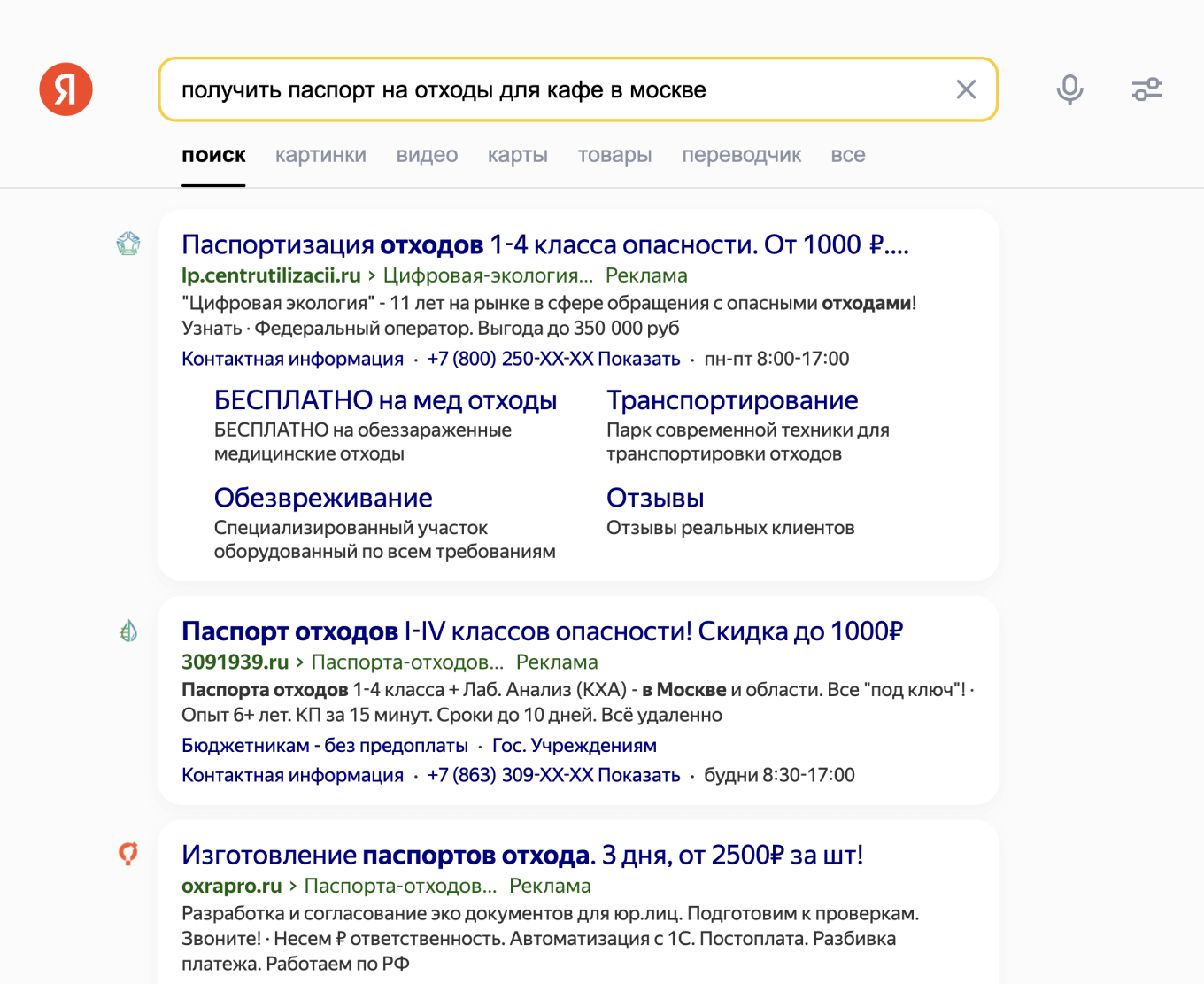The height and width of the screenshot is (984, 1204).
Task: Open the видео tab
Action: 427,155
